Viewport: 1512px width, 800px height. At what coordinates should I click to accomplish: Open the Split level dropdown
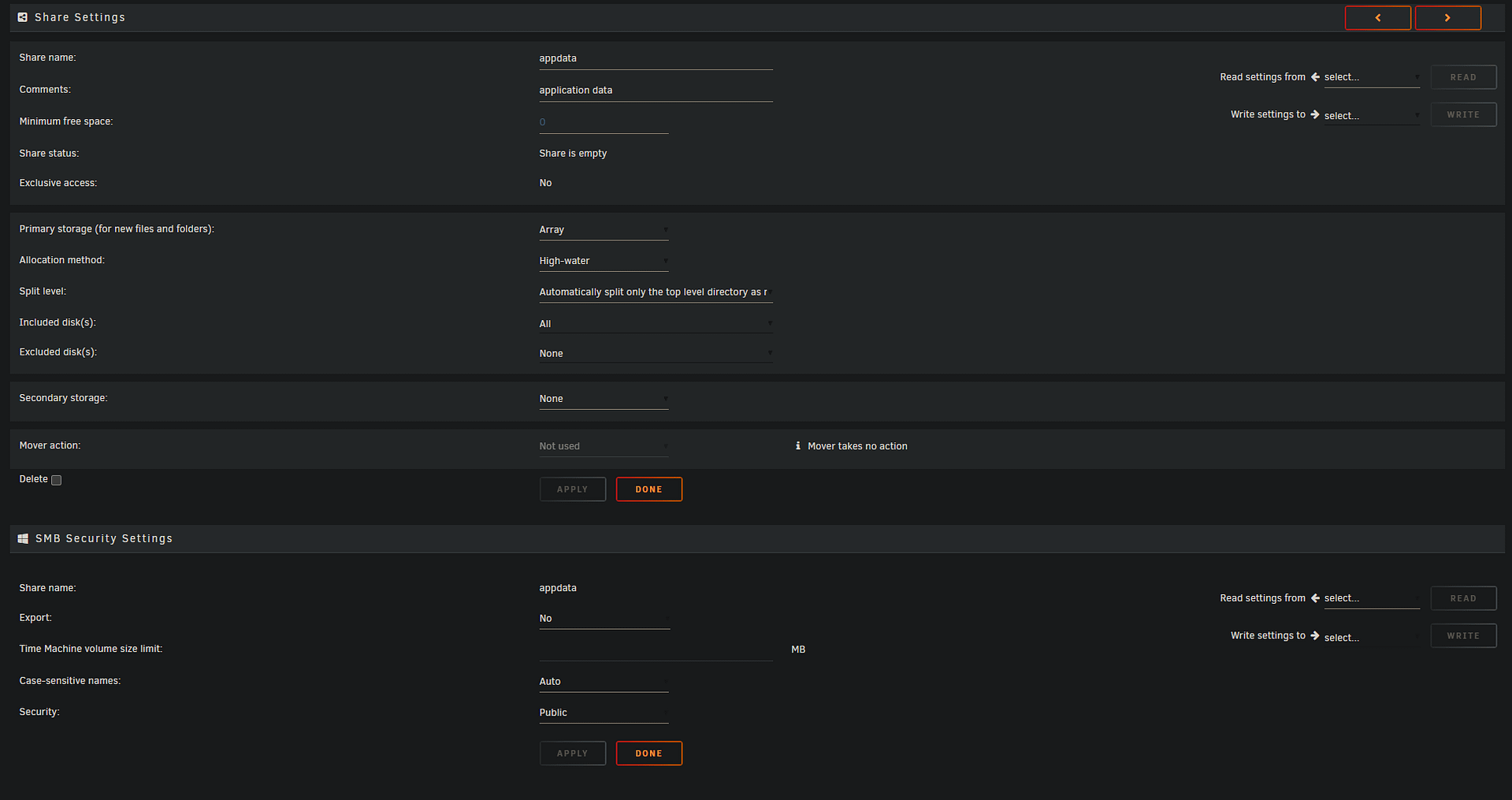click(655, 292)
